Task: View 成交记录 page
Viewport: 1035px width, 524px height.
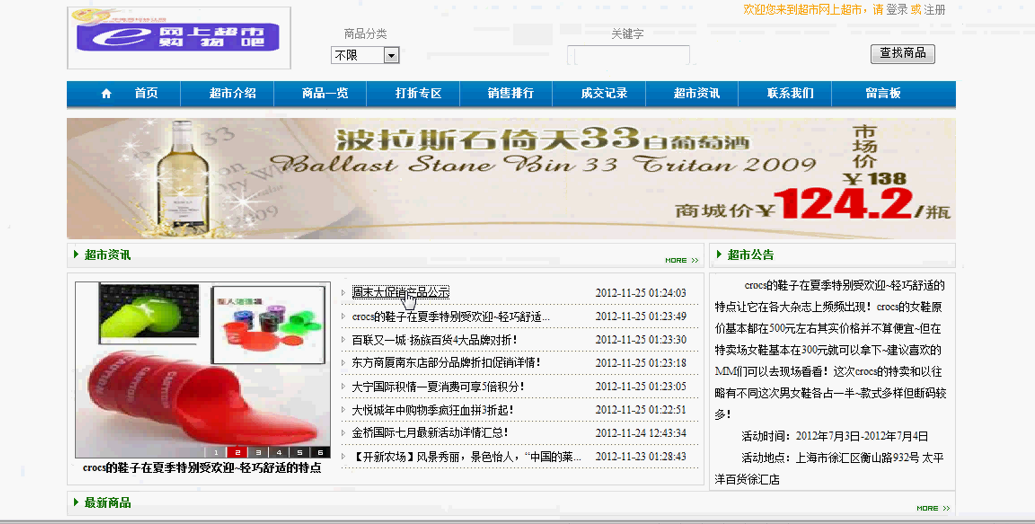Action: point(604,94)
